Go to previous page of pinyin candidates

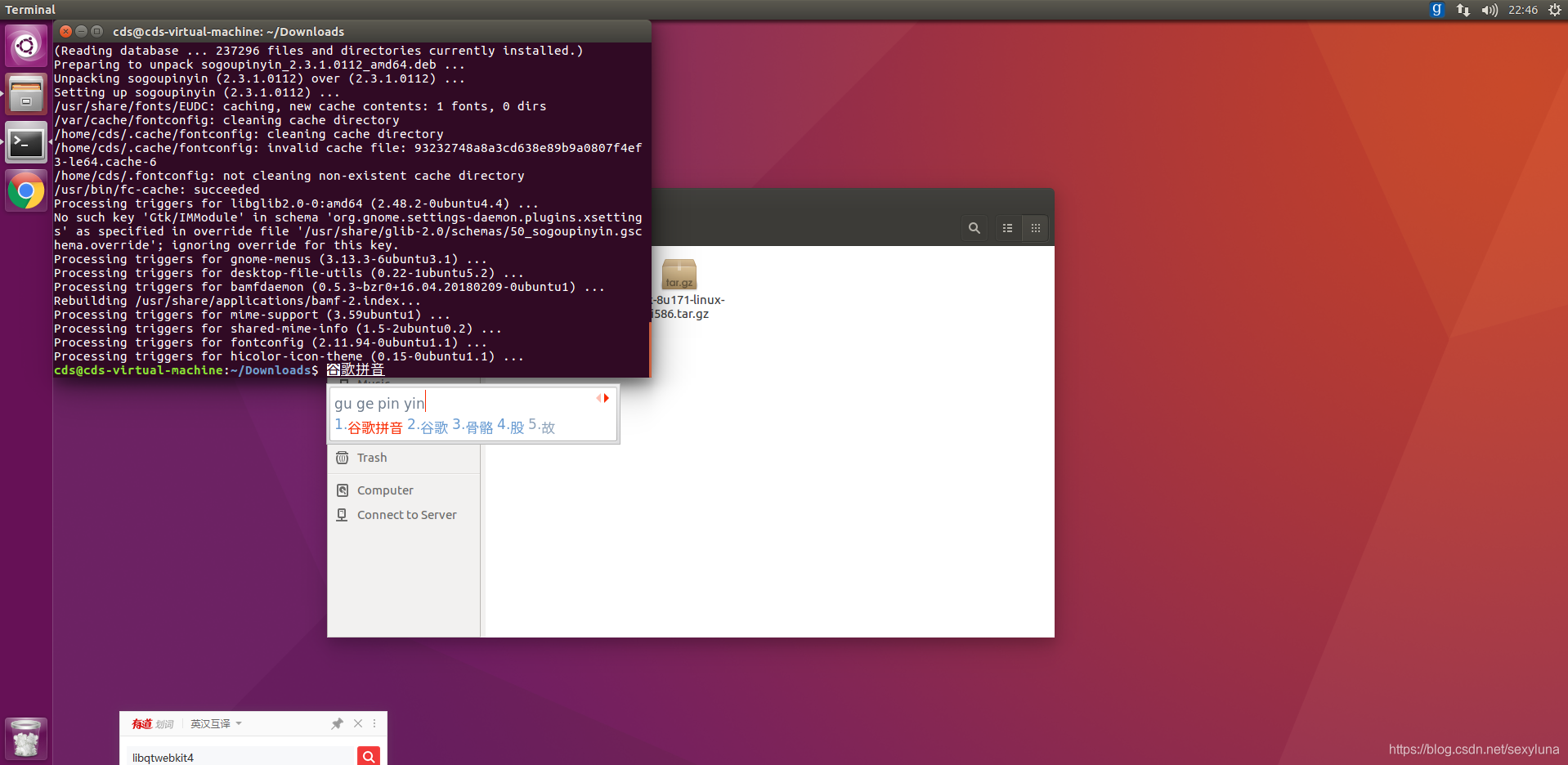pyautogui.click(x=598, y=398)
